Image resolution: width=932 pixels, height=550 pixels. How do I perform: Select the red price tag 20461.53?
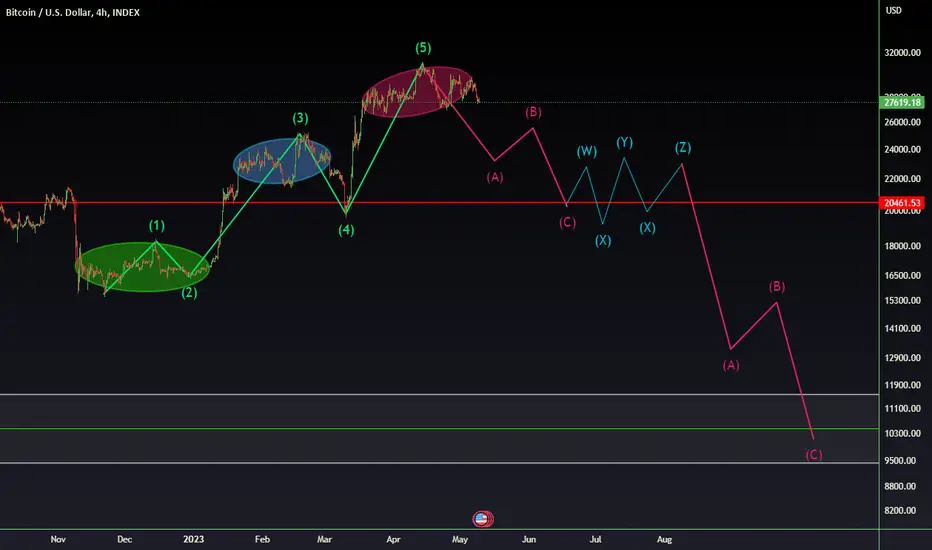click(902, 203)
